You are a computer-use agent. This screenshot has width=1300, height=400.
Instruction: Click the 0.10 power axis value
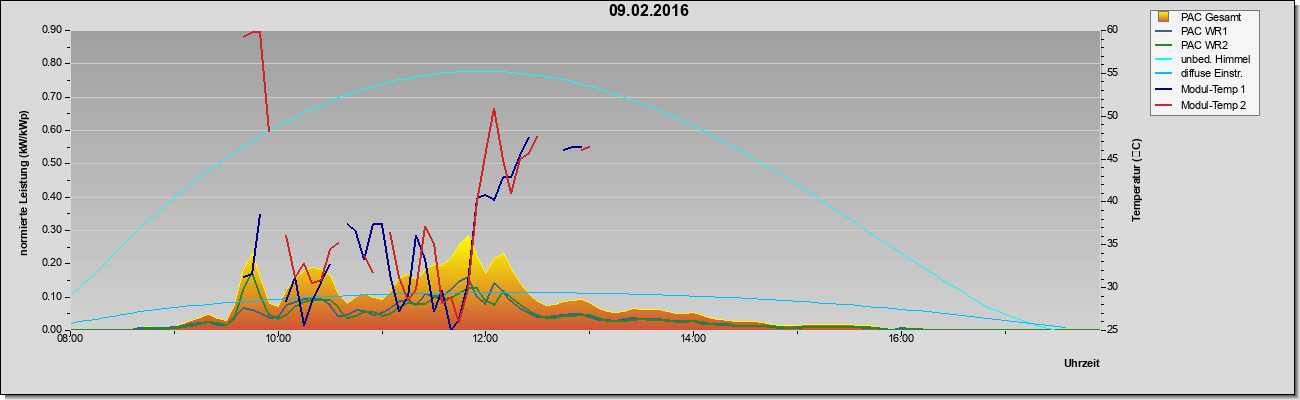(x=52, y=296)
